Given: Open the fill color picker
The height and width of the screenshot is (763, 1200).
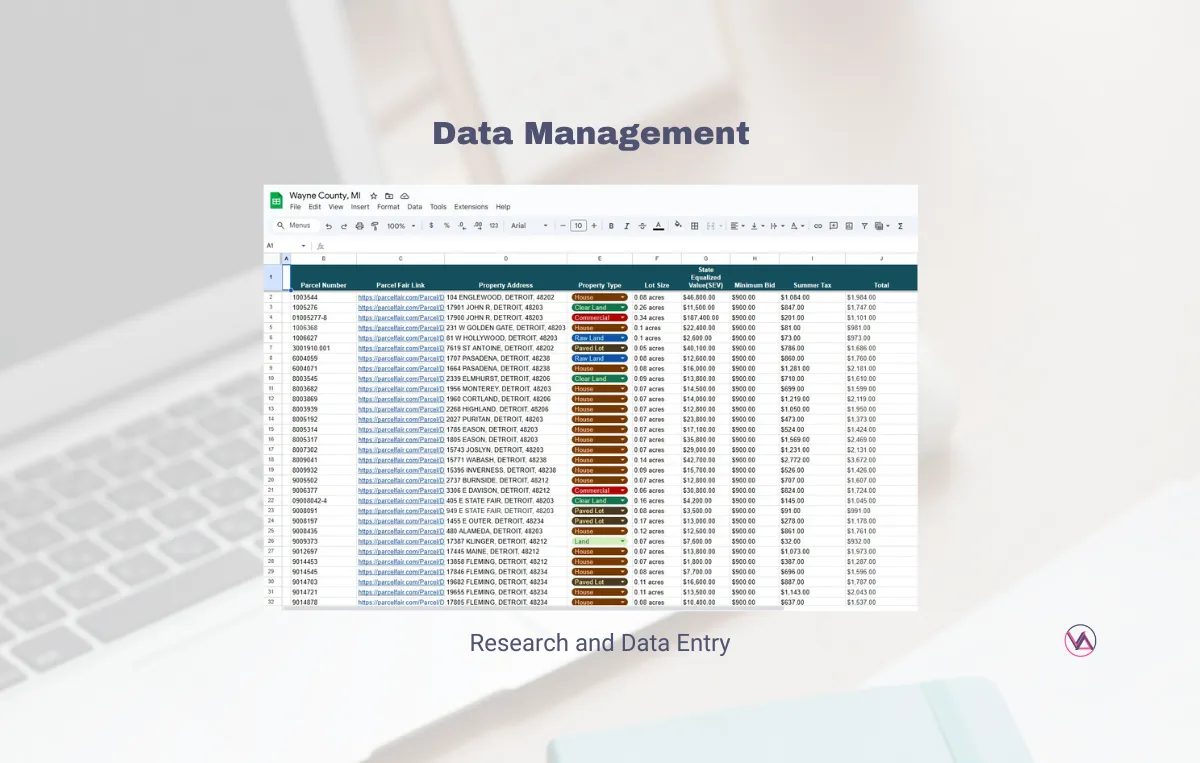Looking at the screenshot, I should click(678, 225).
